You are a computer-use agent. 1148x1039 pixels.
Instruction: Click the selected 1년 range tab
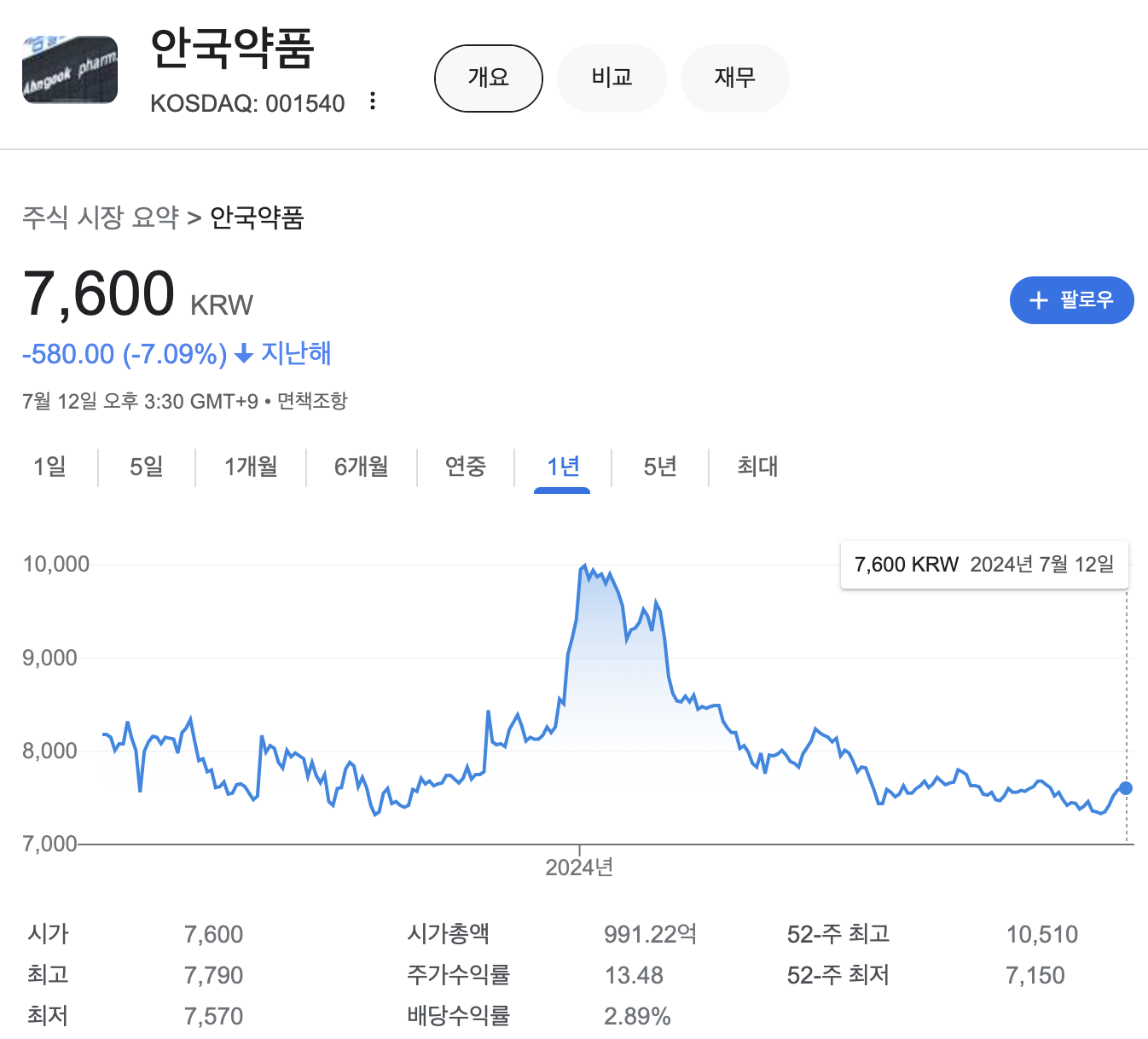(x=563, y=467)
